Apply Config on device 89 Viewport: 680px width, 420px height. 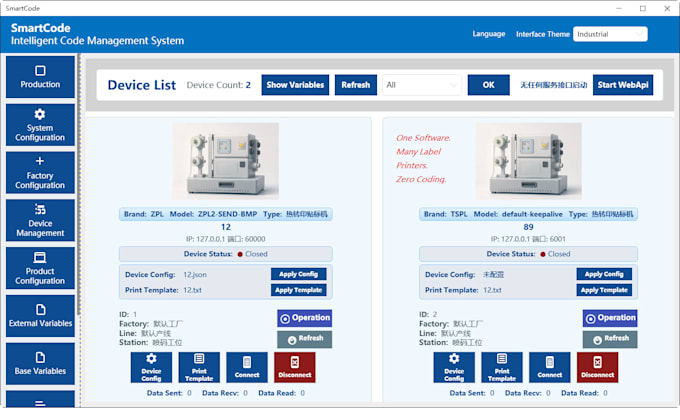point(604,274)
